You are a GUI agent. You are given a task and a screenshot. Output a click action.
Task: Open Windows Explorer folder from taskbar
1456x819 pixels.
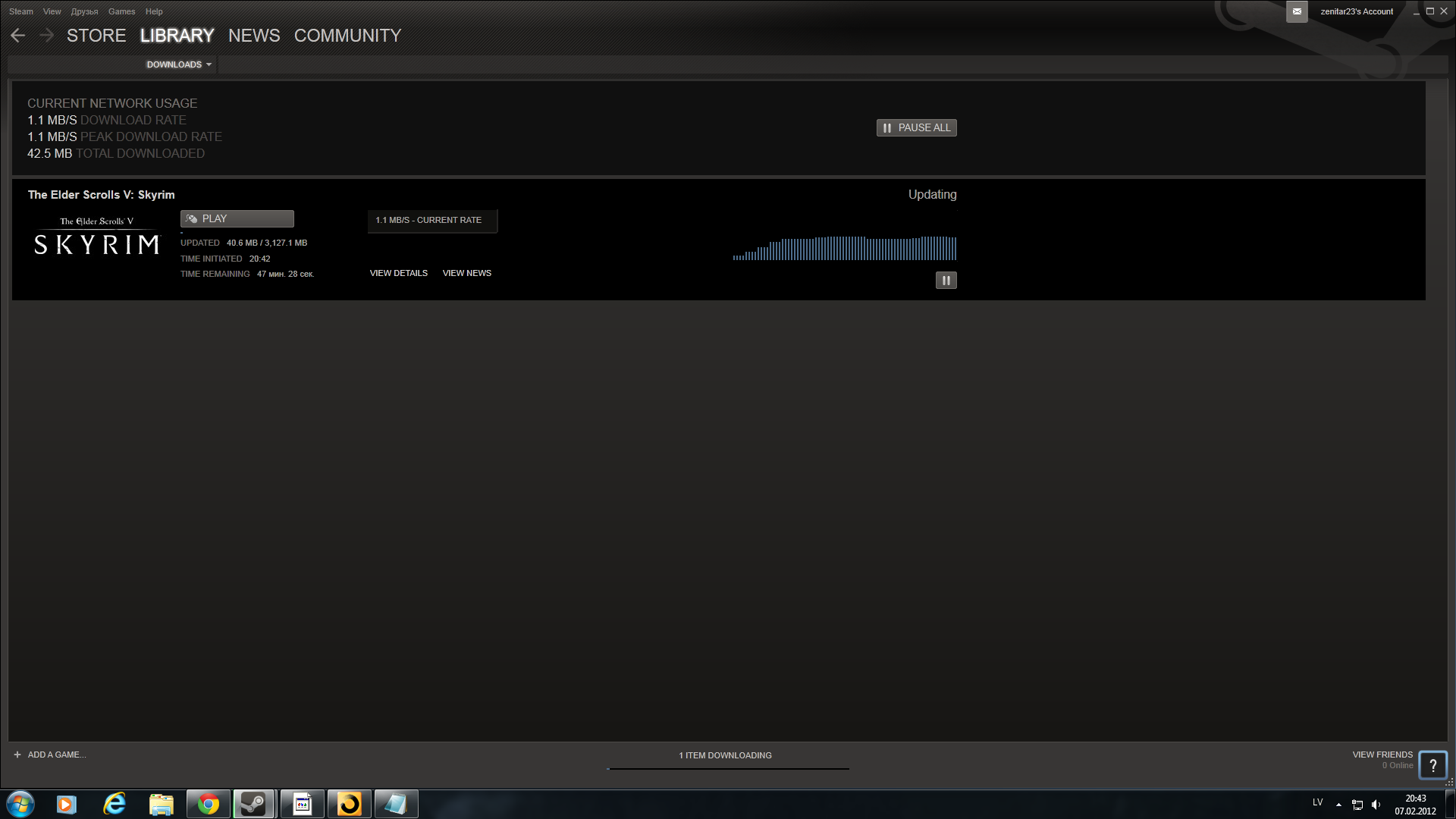coord(161,804)
